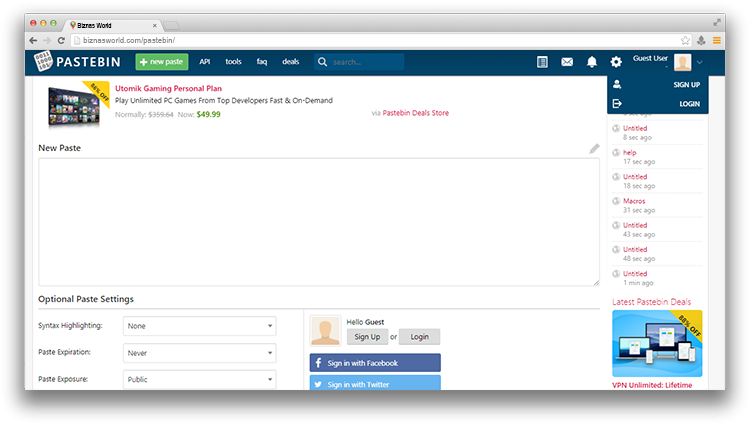Click the Guest User avatar image
The image size is (750, 425).
[683, 62]
